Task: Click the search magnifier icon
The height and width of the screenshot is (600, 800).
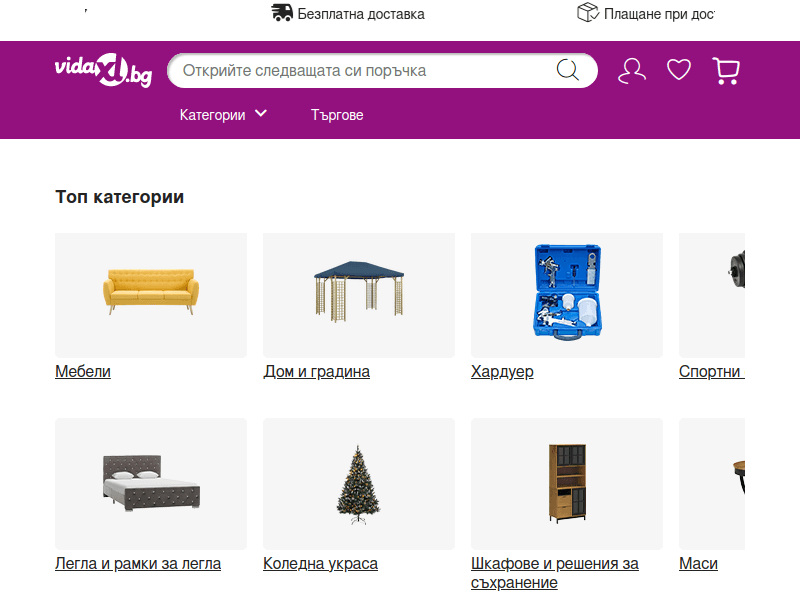Action: (567, 70)
